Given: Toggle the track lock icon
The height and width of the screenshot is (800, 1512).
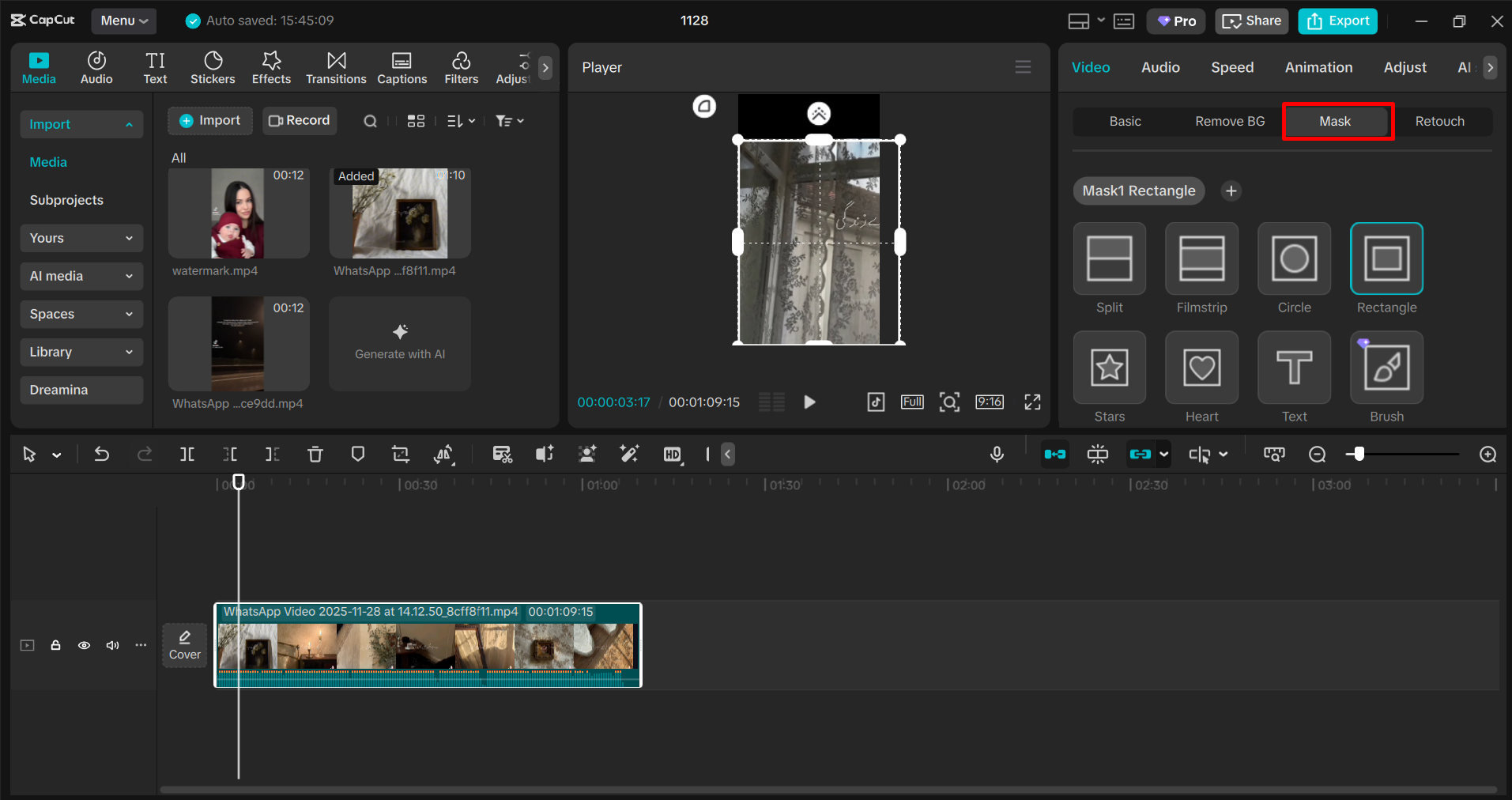Looking at the screenshot, I should coord(55,645).
